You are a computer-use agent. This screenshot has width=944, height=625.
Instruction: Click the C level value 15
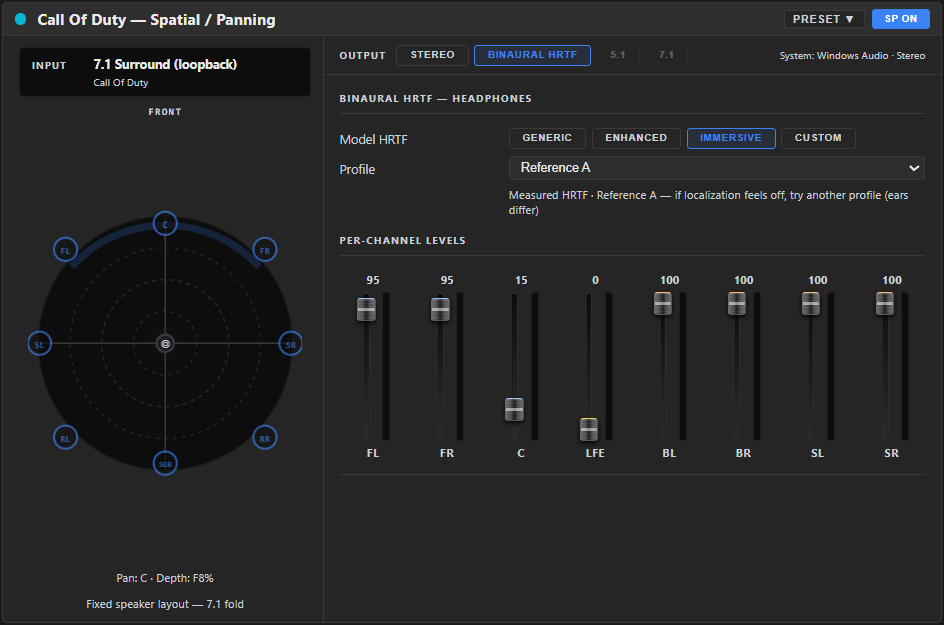[x=521, y=280]
